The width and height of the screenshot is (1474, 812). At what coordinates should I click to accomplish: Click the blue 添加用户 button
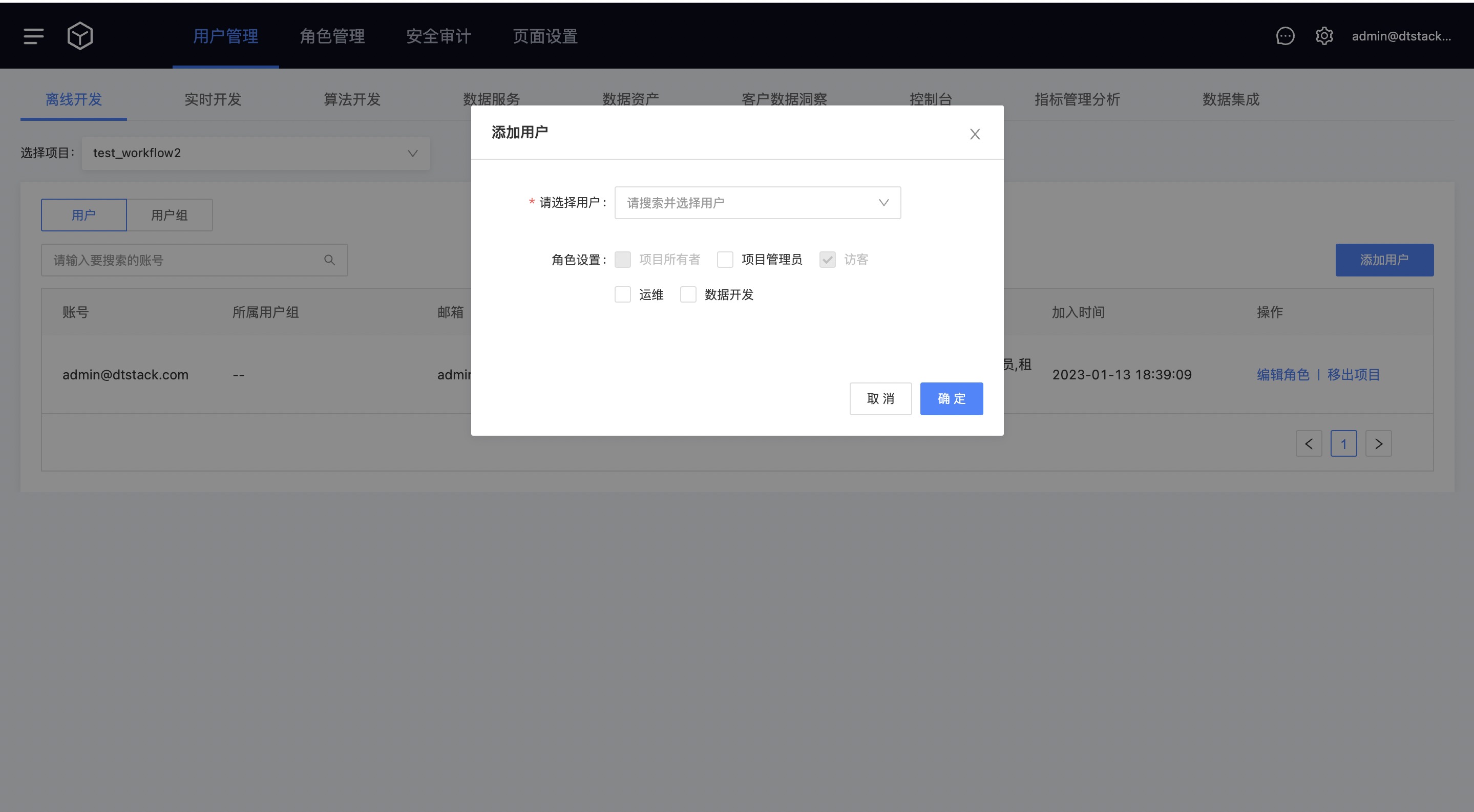tap(1385, 260)
